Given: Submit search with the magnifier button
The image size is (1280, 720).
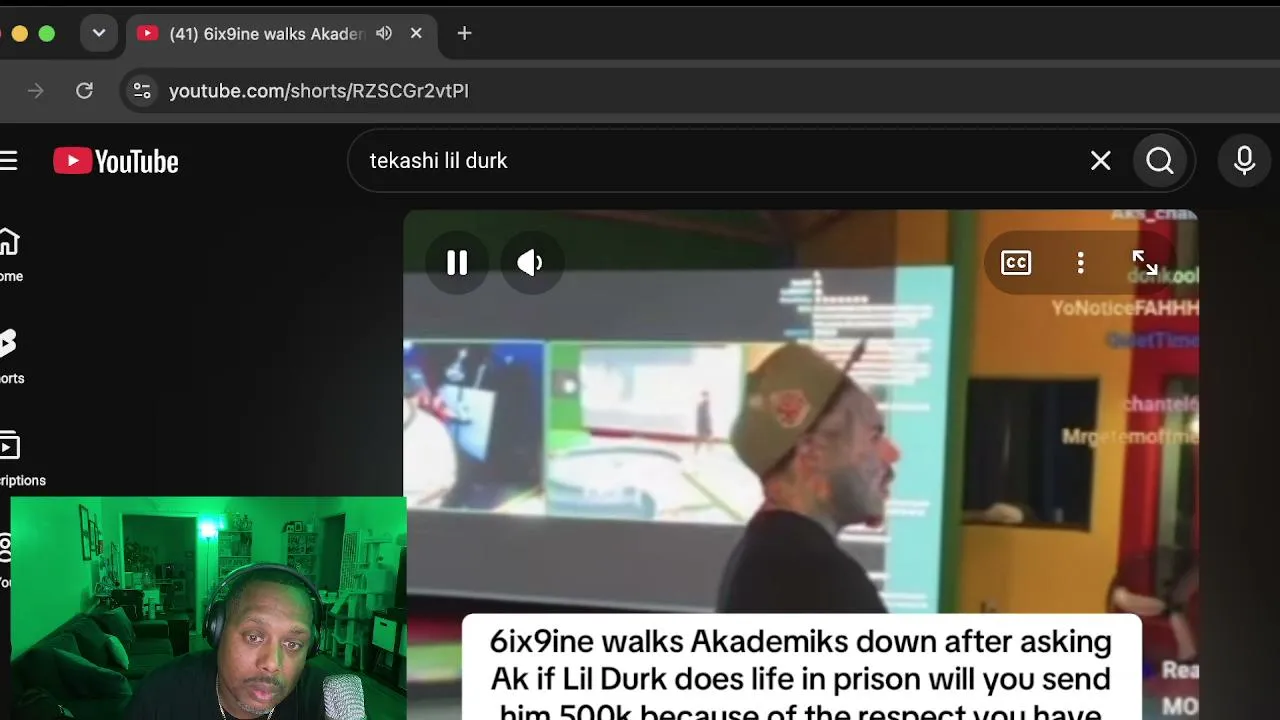Looking at the screenshot, I should (x=1160, y=161).
